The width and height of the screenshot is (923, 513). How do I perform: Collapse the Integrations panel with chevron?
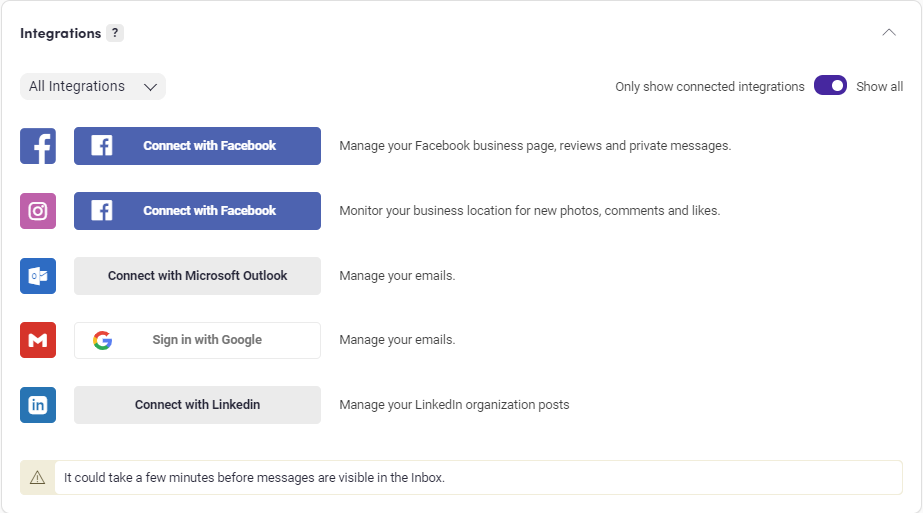coord(889,32)
